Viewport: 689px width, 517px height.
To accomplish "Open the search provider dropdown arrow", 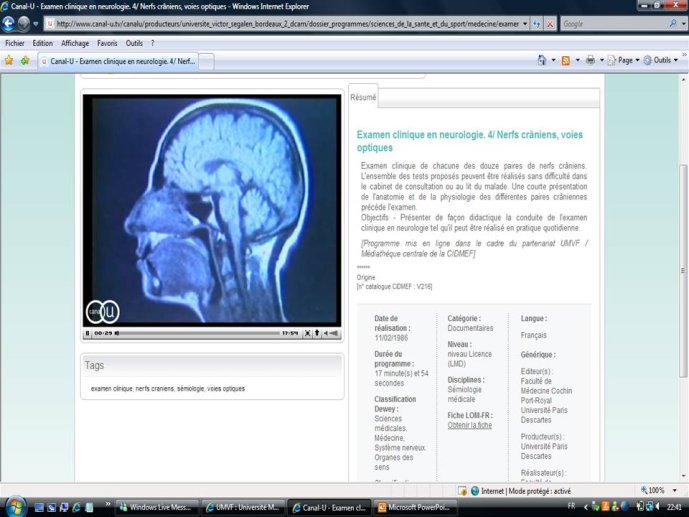I will 684,24.
